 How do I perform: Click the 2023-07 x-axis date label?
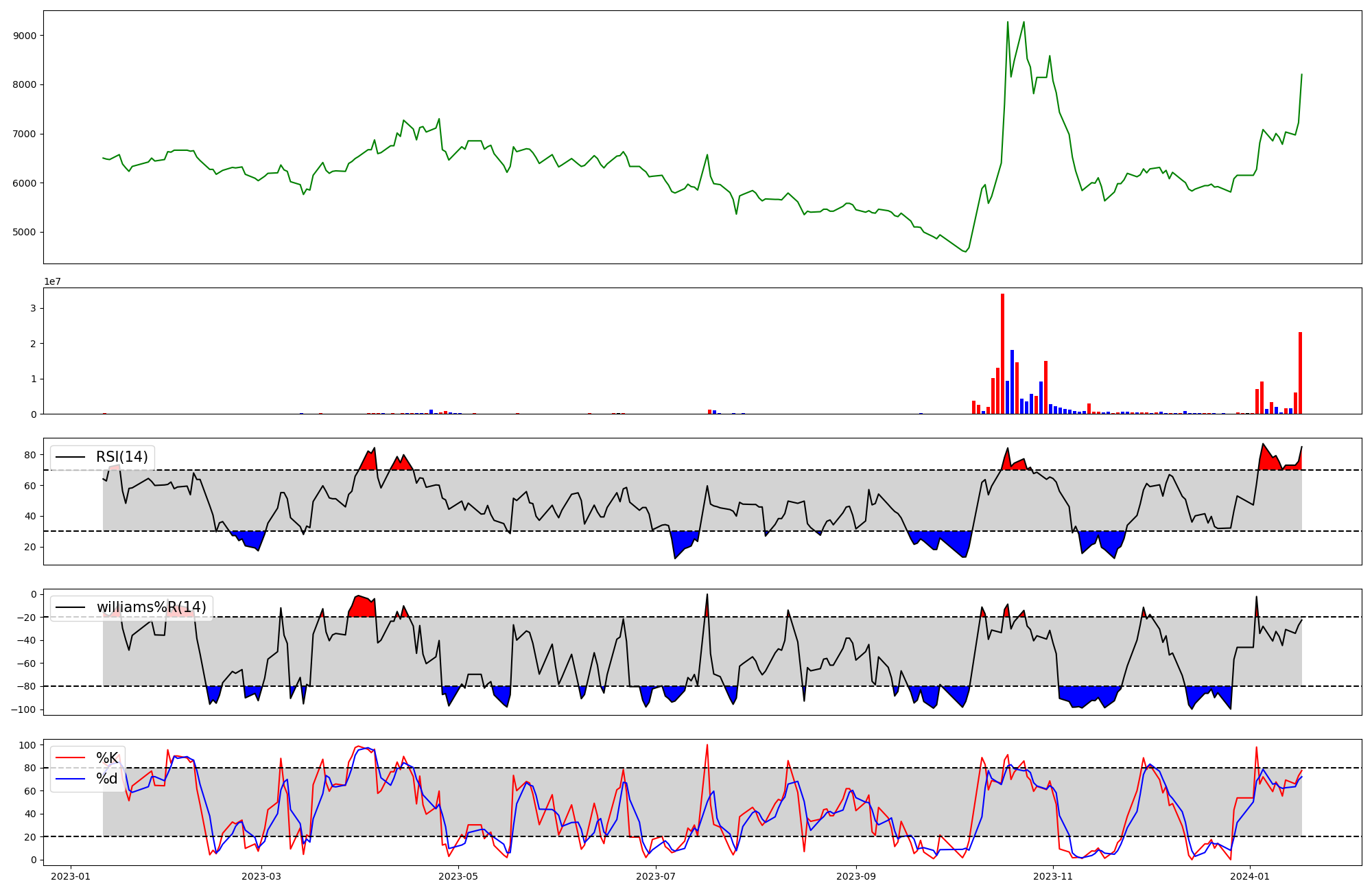(657, 876)
